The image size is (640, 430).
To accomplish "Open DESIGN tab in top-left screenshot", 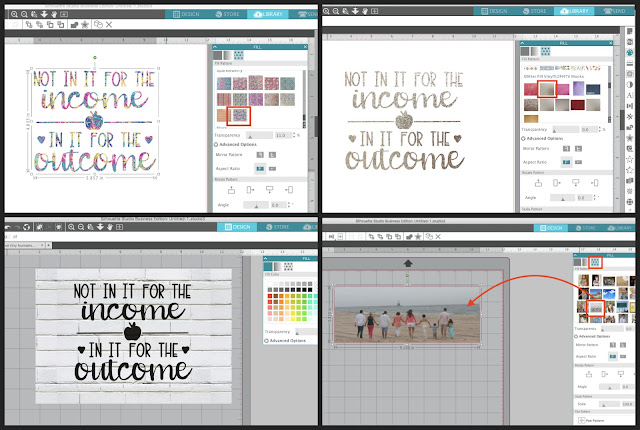I will coord(186,14).
